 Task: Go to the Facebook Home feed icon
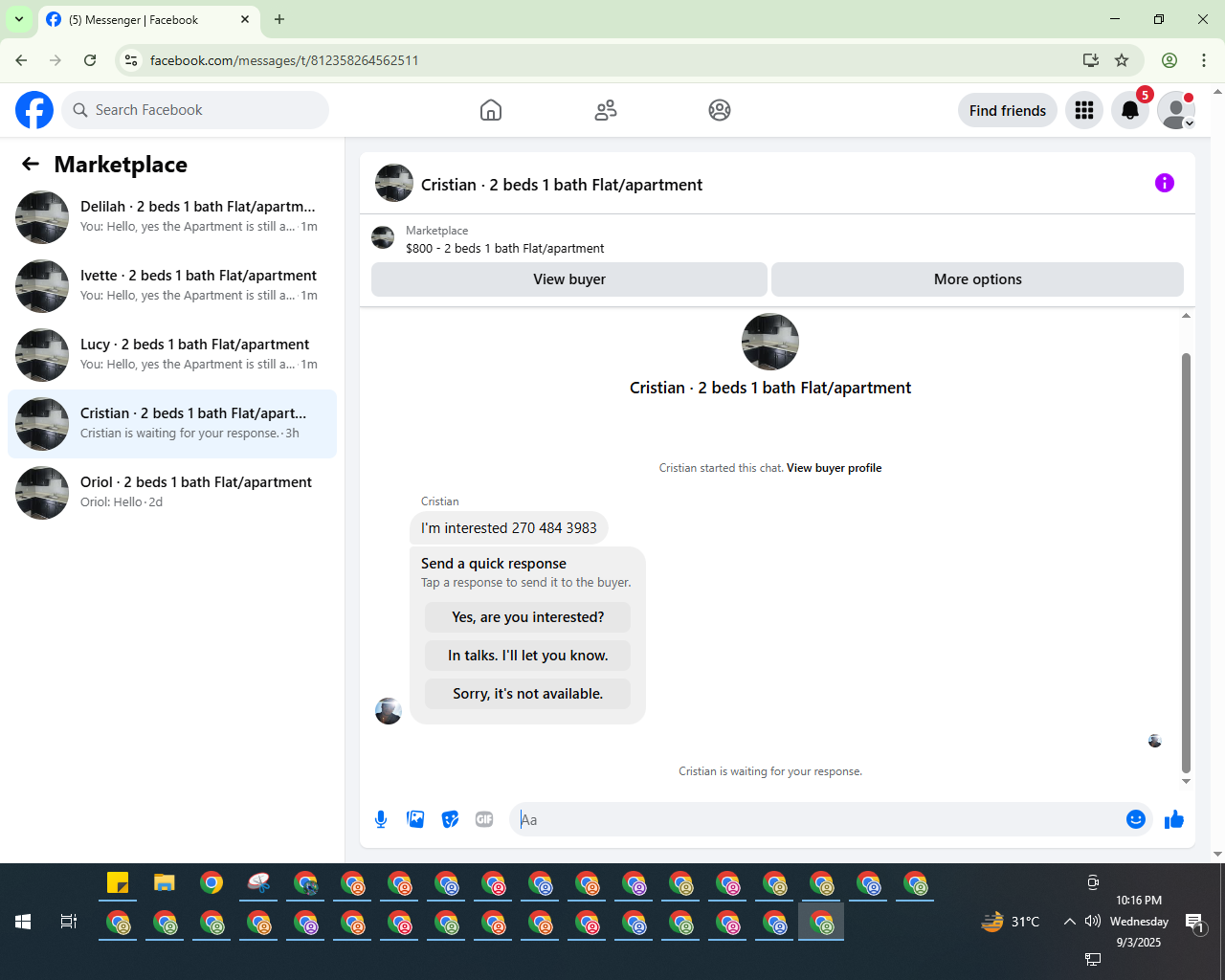pyautogui.click(x=491, y=110)
